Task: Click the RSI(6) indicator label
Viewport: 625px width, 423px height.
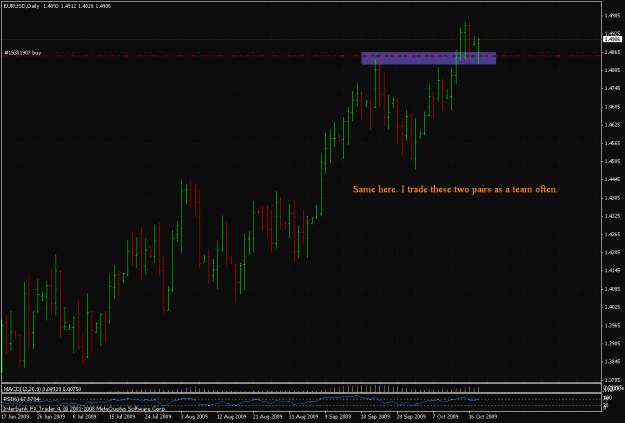Action: [x=20, y=398]
